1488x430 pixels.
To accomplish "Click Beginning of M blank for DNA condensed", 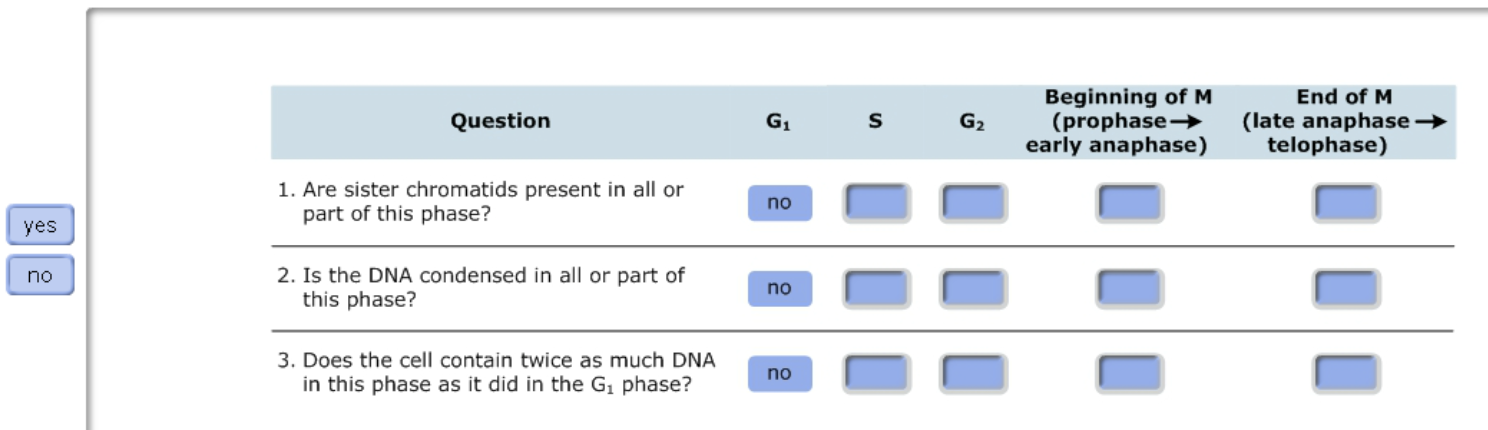I will coord(1129,288).
